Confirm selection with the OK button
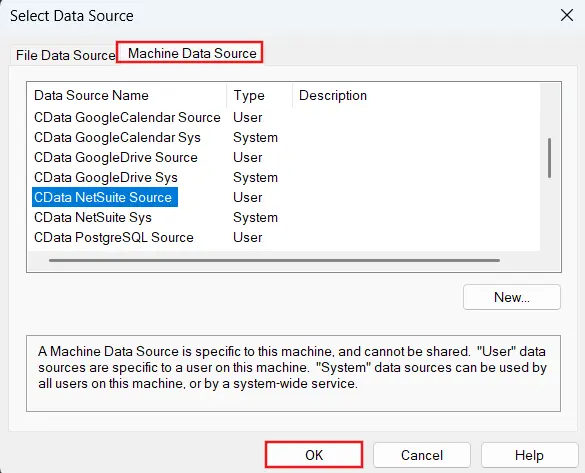This screenshot has width=585, height=473. pyautogui.click(x=314, y=455)
